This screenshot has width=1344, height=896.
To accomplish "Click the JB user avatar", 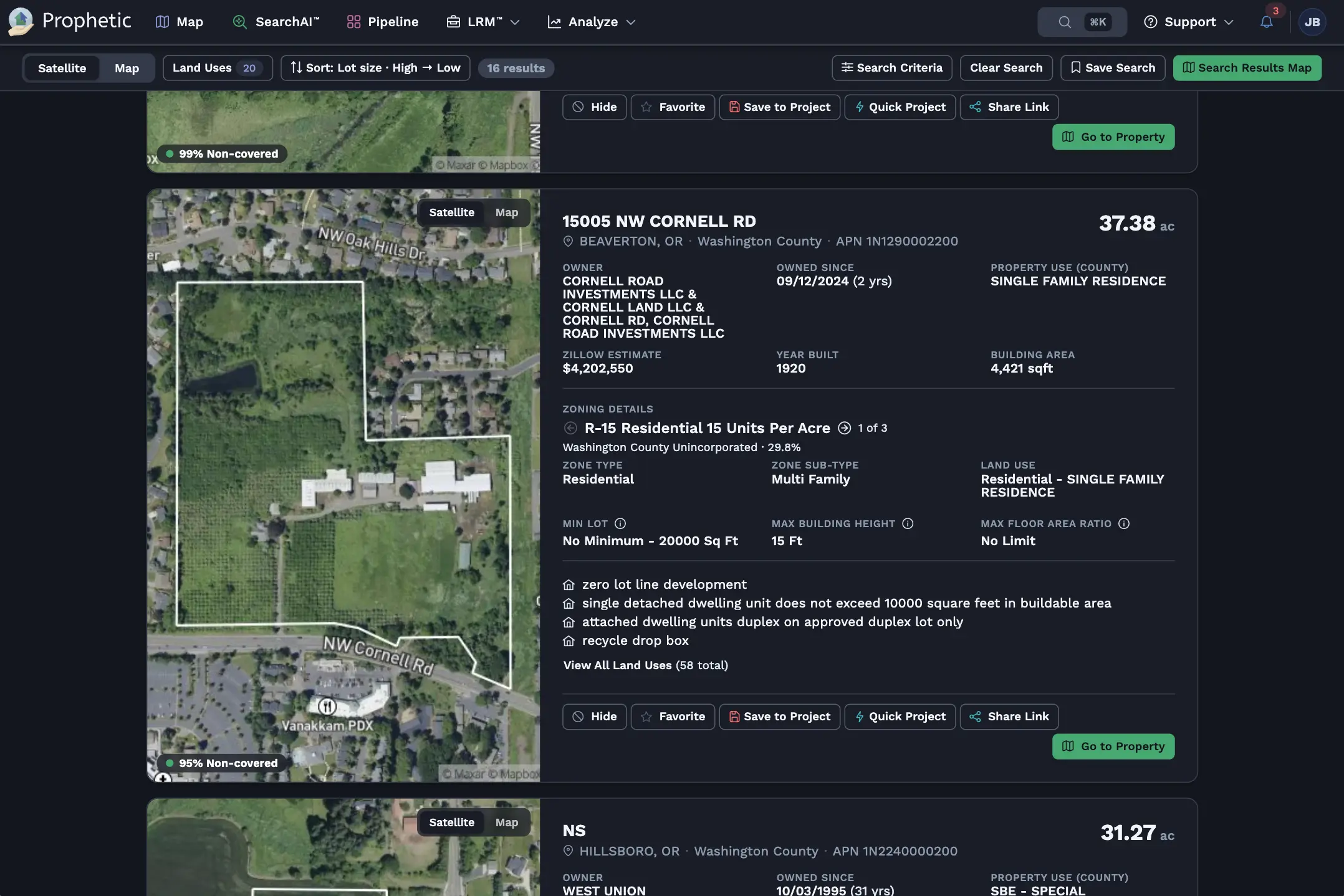I will 1312,22.
